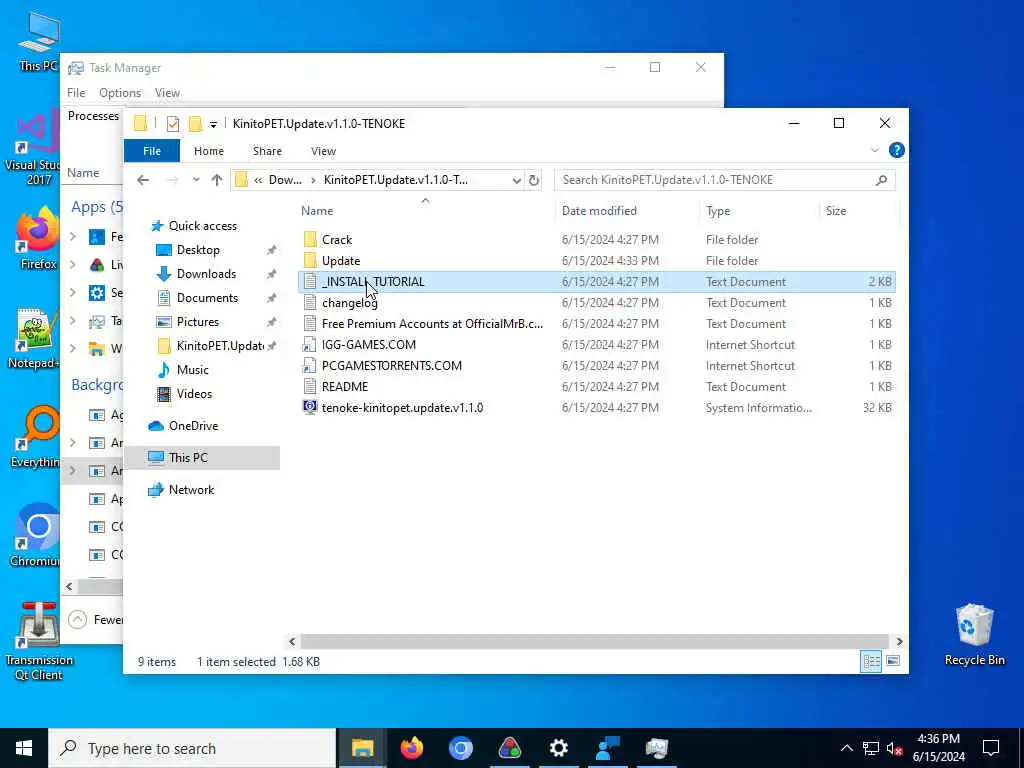Open Settings gear on the taskbar
The width and height of the screenshot is (1024, 768).
558,748
